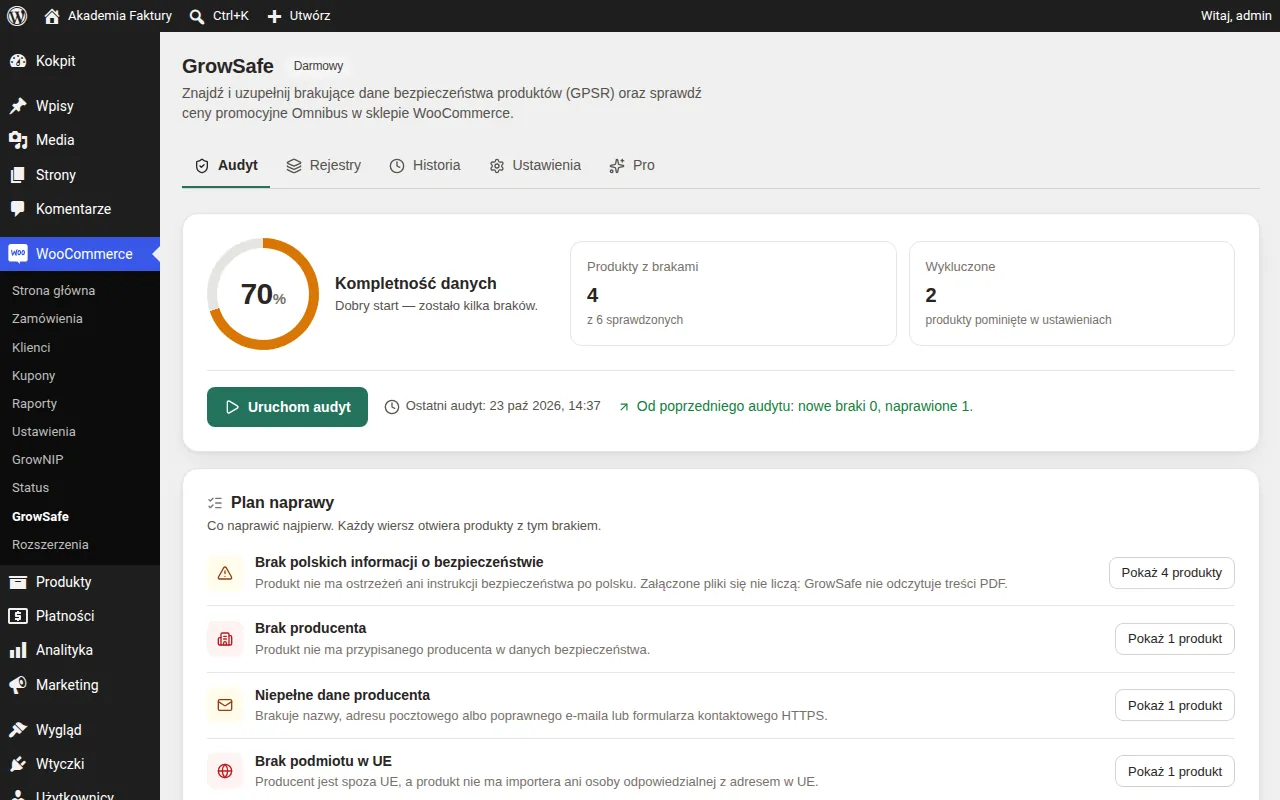Click the Kokpit dashboard icon
Image resolution: width=1280 pixels, height=800 pixels.
[18, 61]
